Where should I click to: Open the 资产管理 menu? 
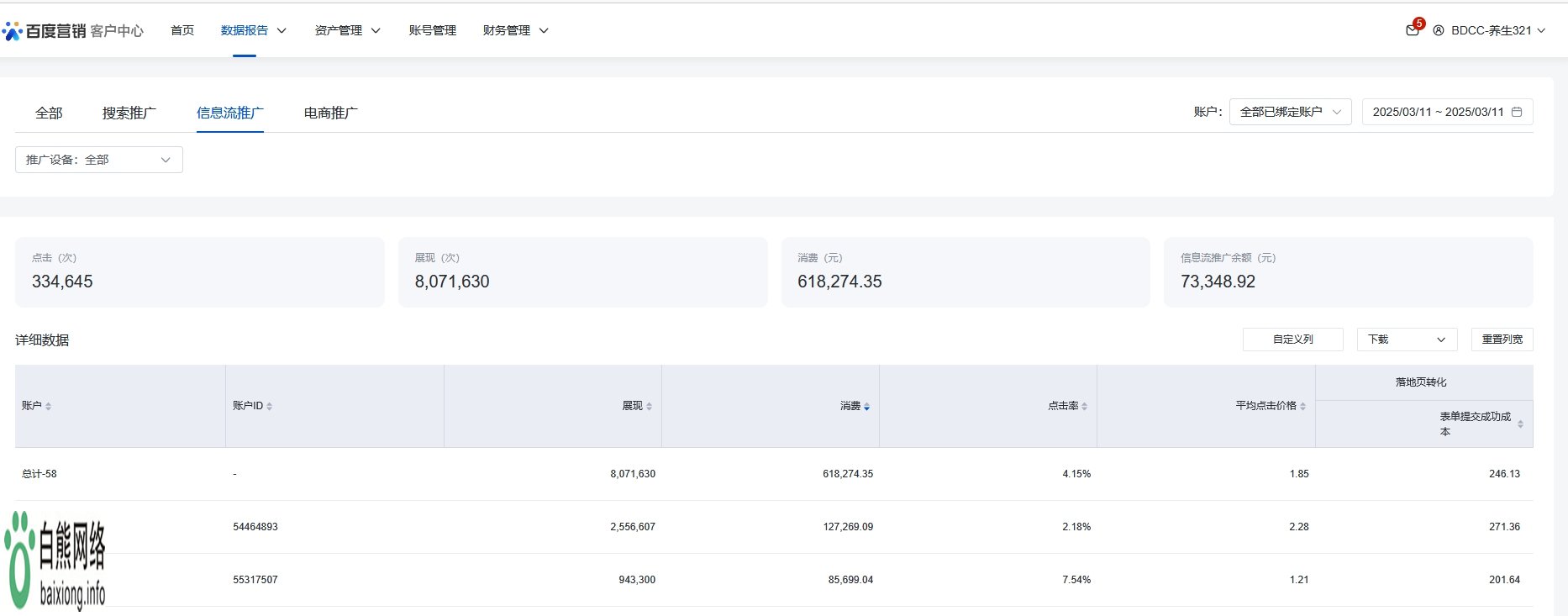(347, 30)
